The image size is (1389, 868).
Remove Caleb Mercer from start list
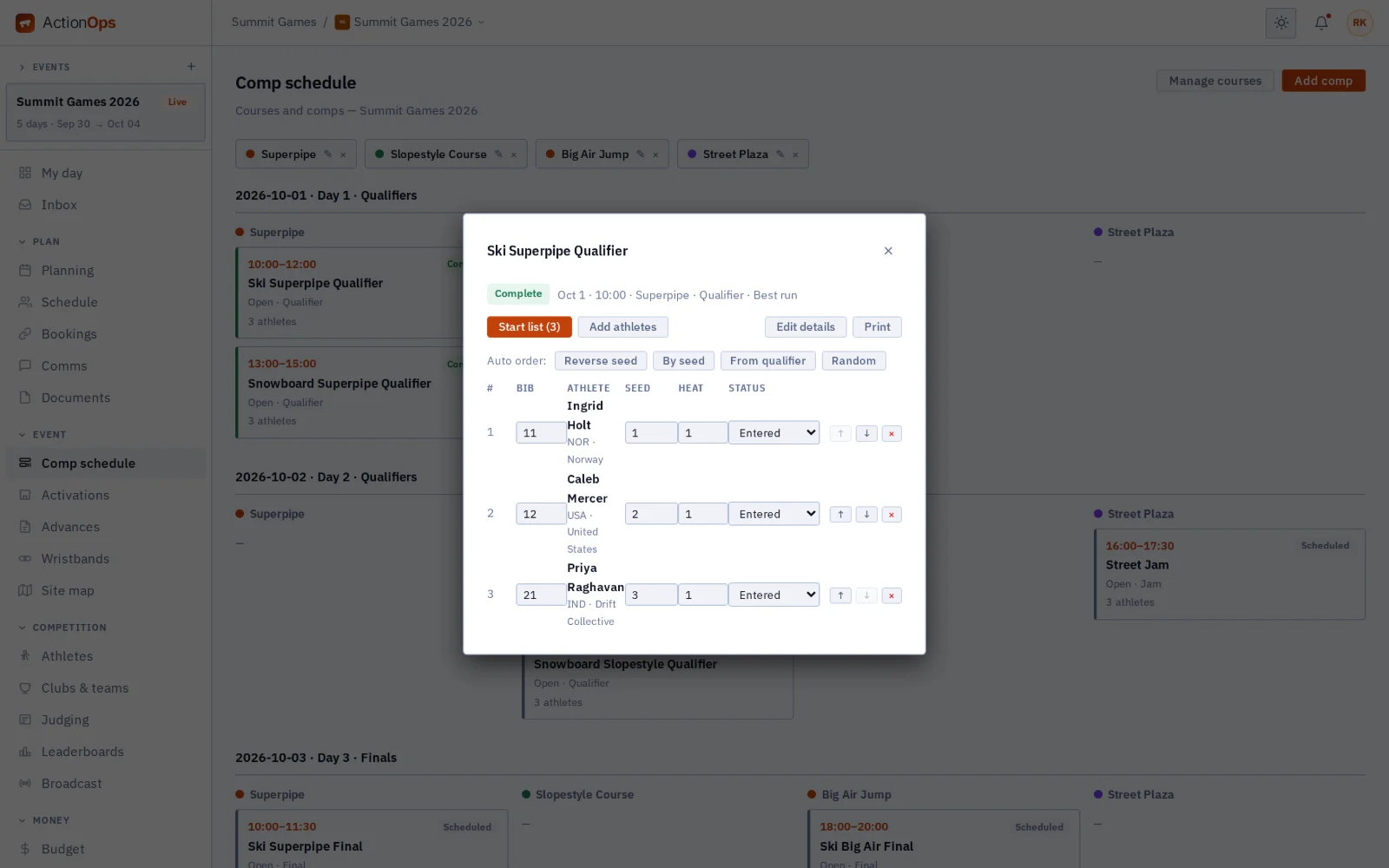(892, 514)
